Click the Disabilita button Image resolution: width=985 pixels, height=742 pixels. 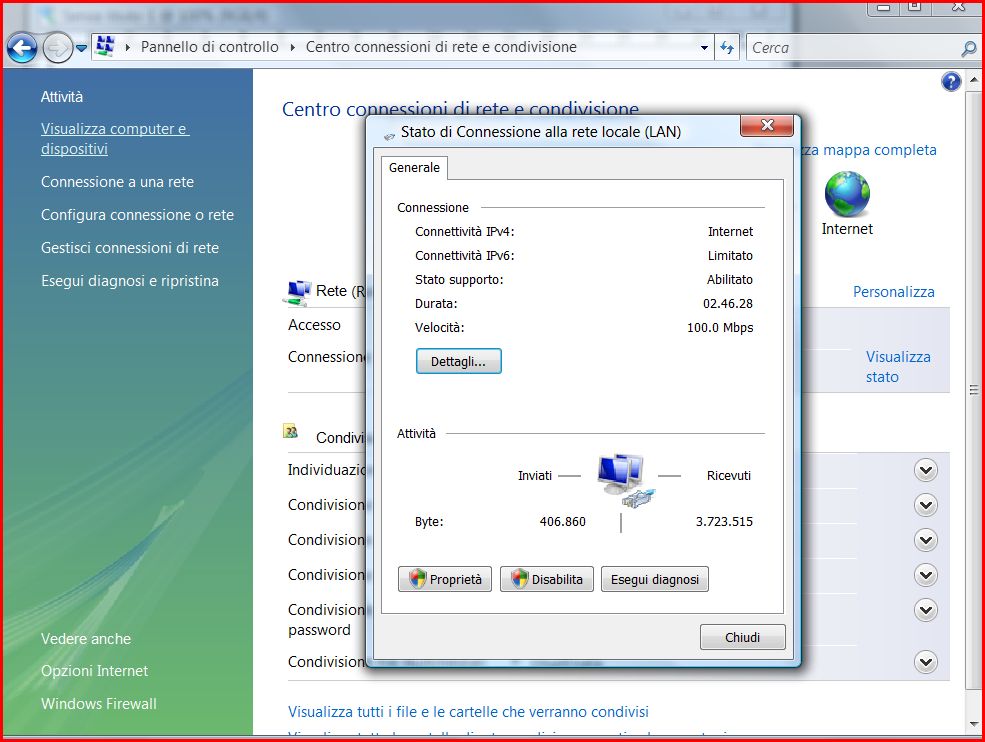point(547,579)
